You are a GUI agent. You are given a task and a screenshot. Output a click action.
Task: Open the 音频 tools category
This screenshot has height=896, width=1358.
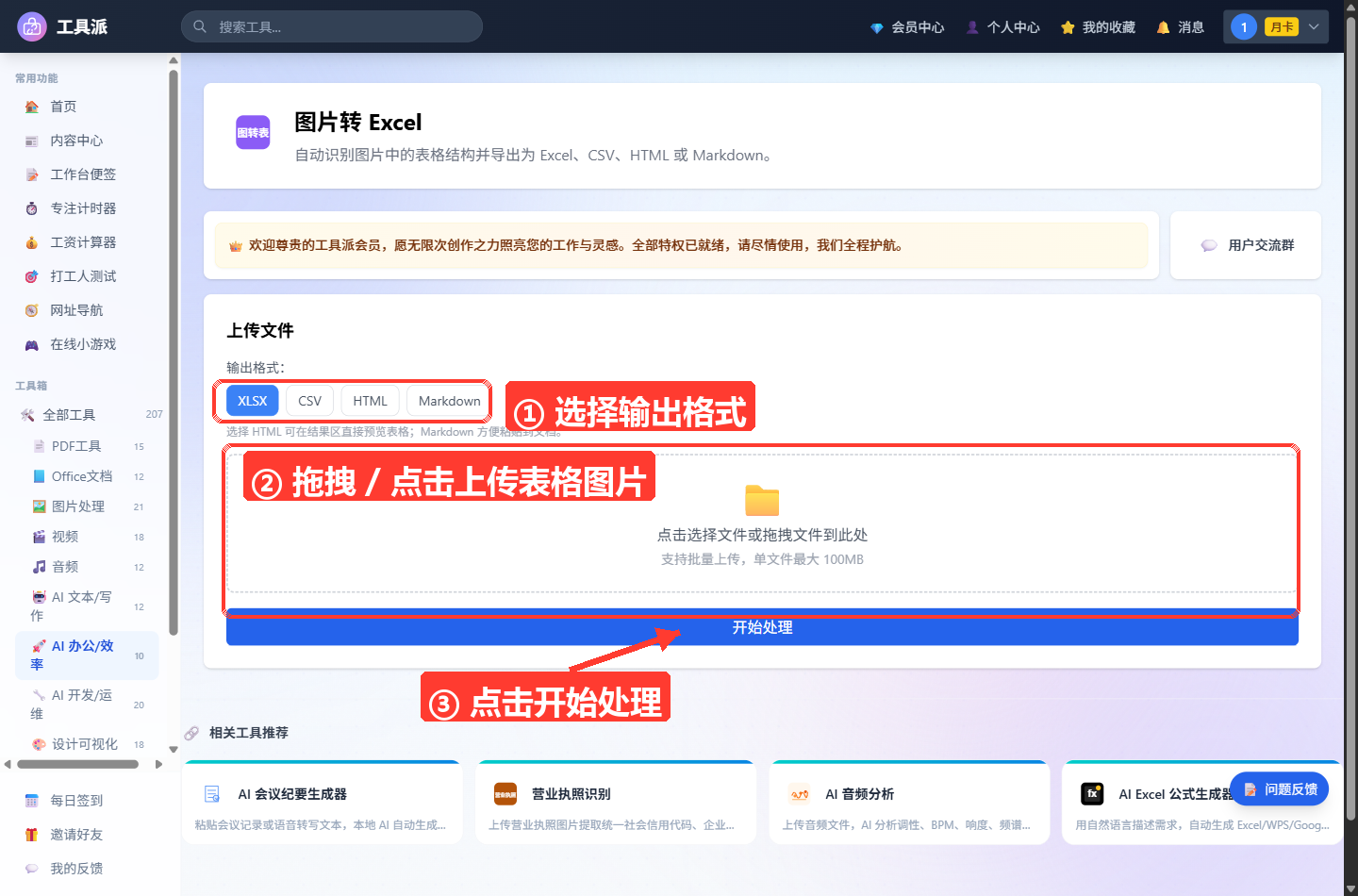click(87, 567)
